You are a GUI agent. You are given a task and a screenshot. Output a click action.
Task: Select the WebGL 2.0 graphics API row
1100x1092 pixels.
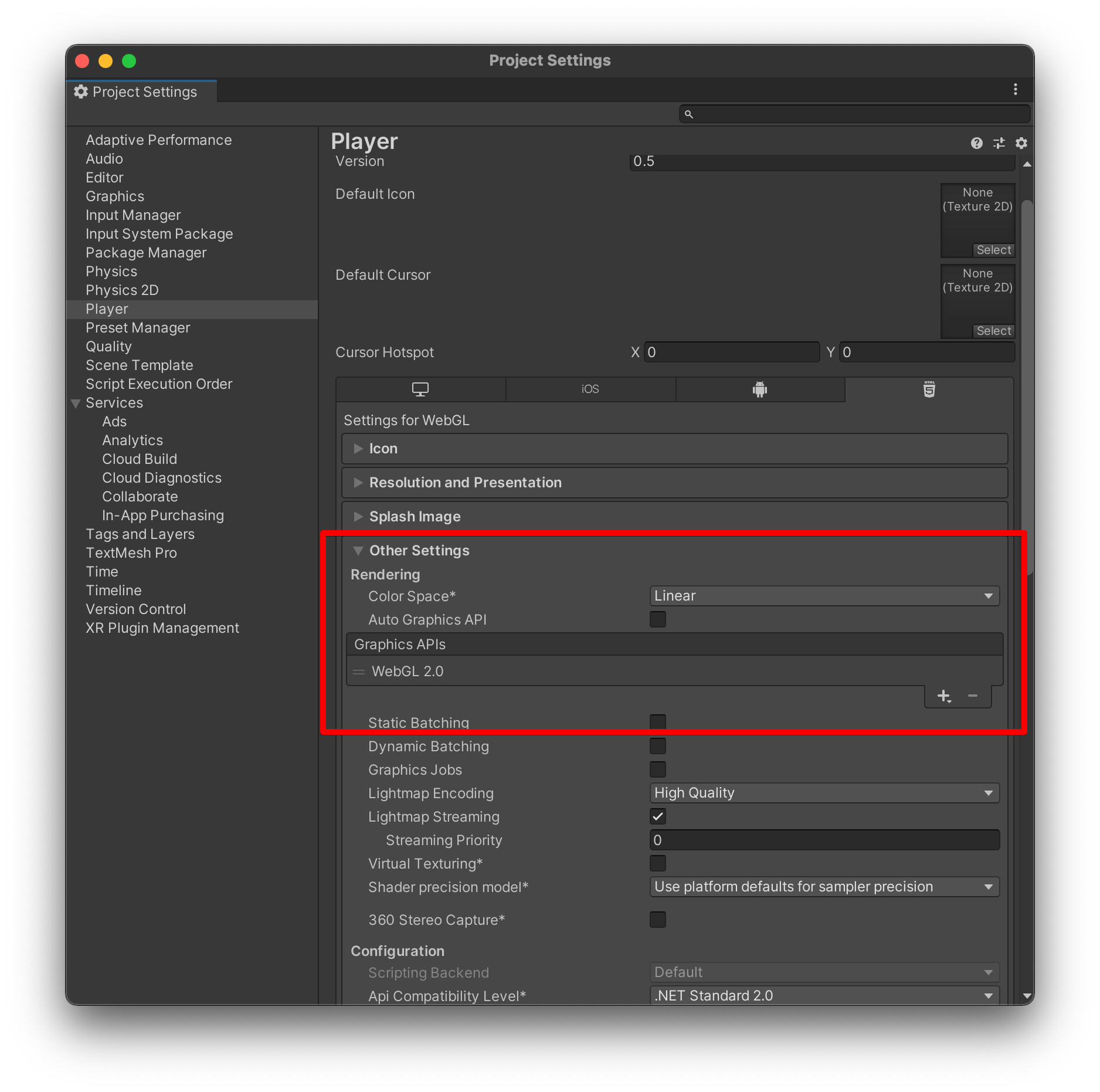coord(675,672)
